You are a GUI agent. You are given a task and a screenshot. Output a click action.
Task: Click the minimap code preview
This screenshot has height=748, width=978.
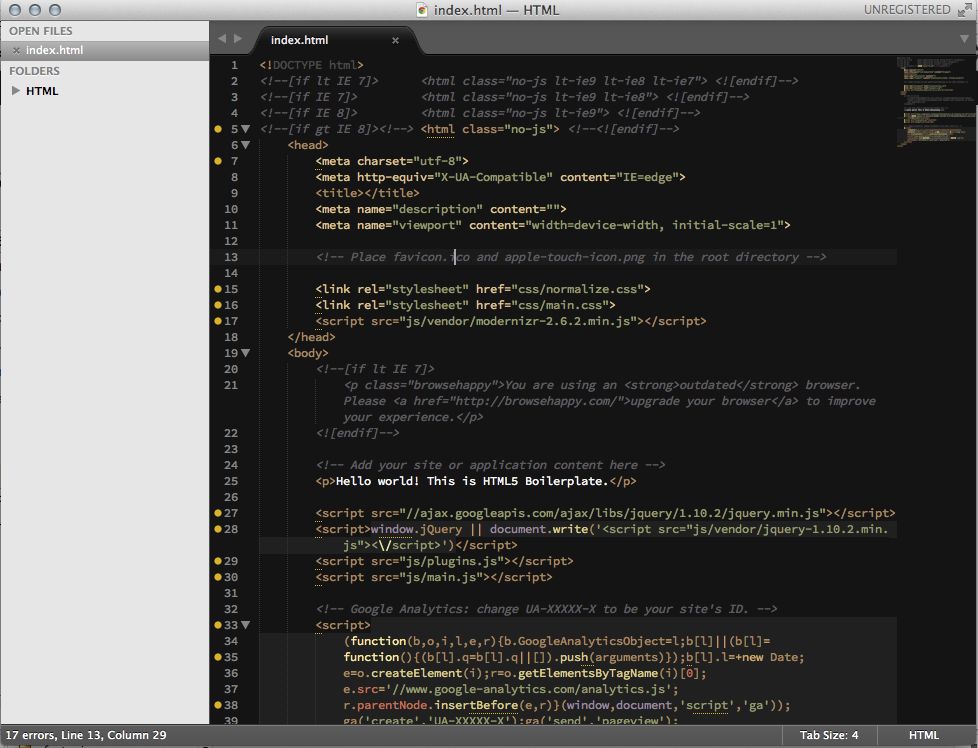click(x=937, y=102)
